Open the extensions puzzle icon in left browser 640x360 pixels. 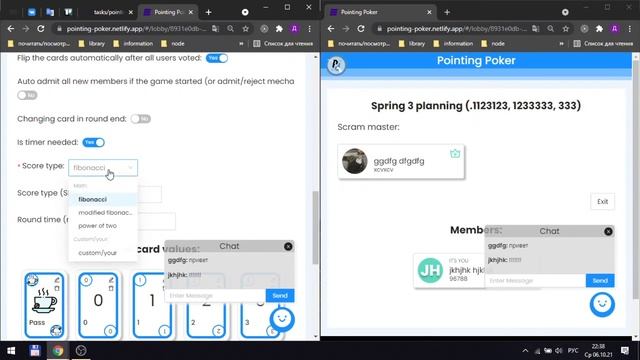coord(279,29)
